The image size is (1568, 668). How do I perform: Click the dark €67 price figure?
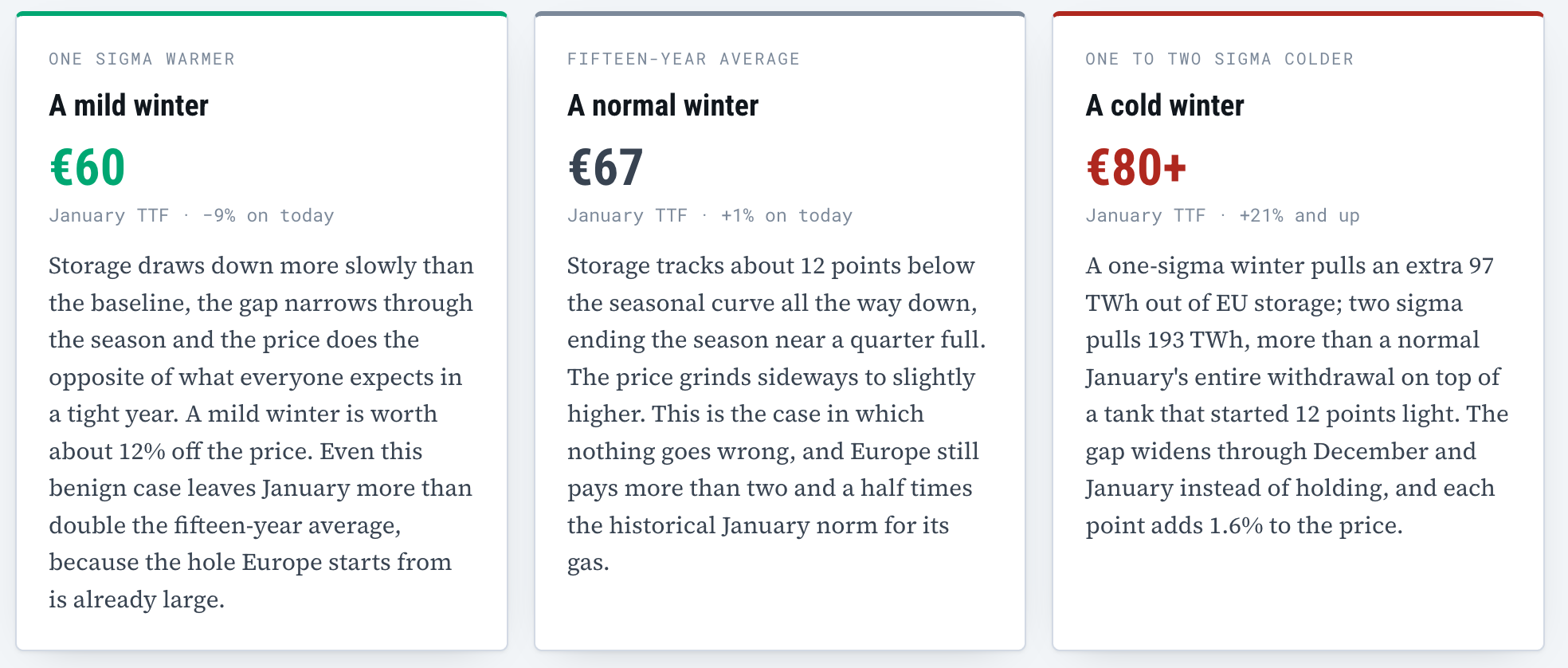[606, 167]
